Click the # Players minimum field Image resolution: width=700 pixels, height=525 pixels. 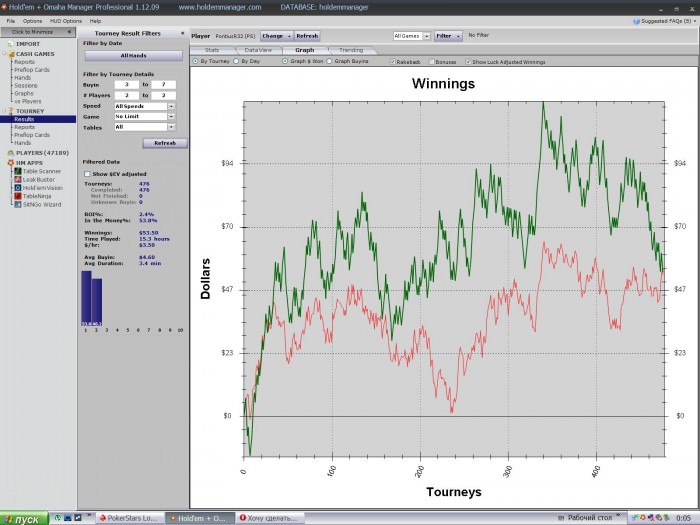point(127,95)
